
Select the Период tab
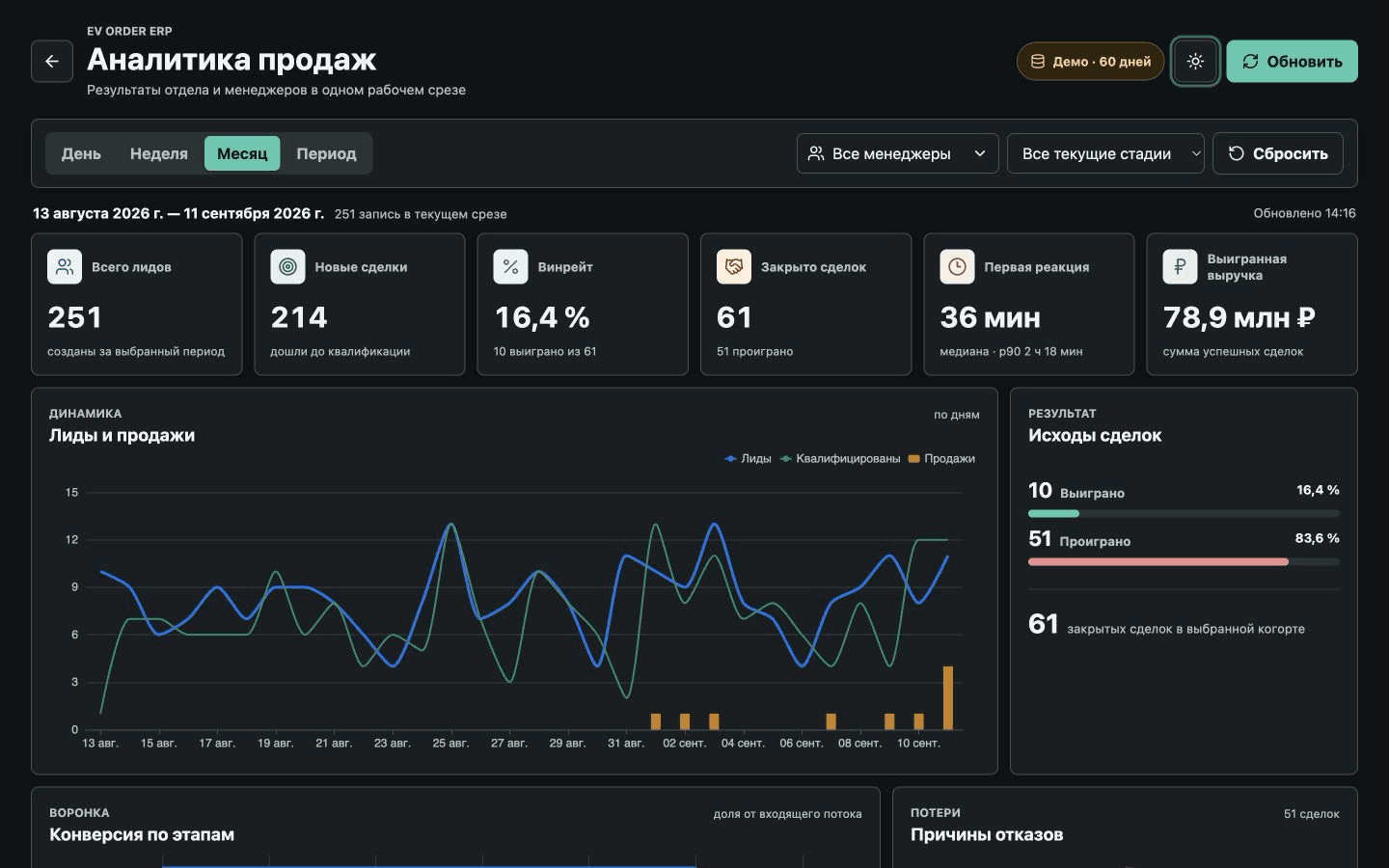tap(326, 153)
